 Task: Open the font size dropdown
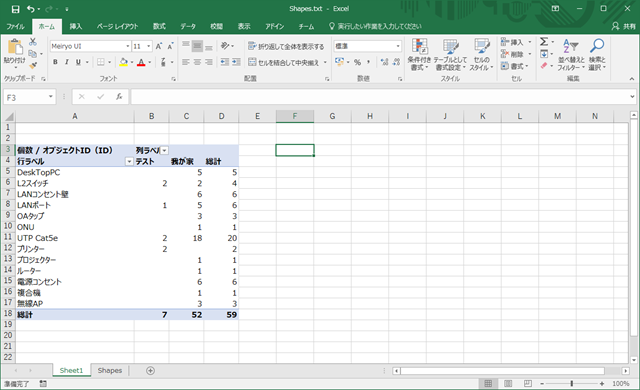point(149,46)
